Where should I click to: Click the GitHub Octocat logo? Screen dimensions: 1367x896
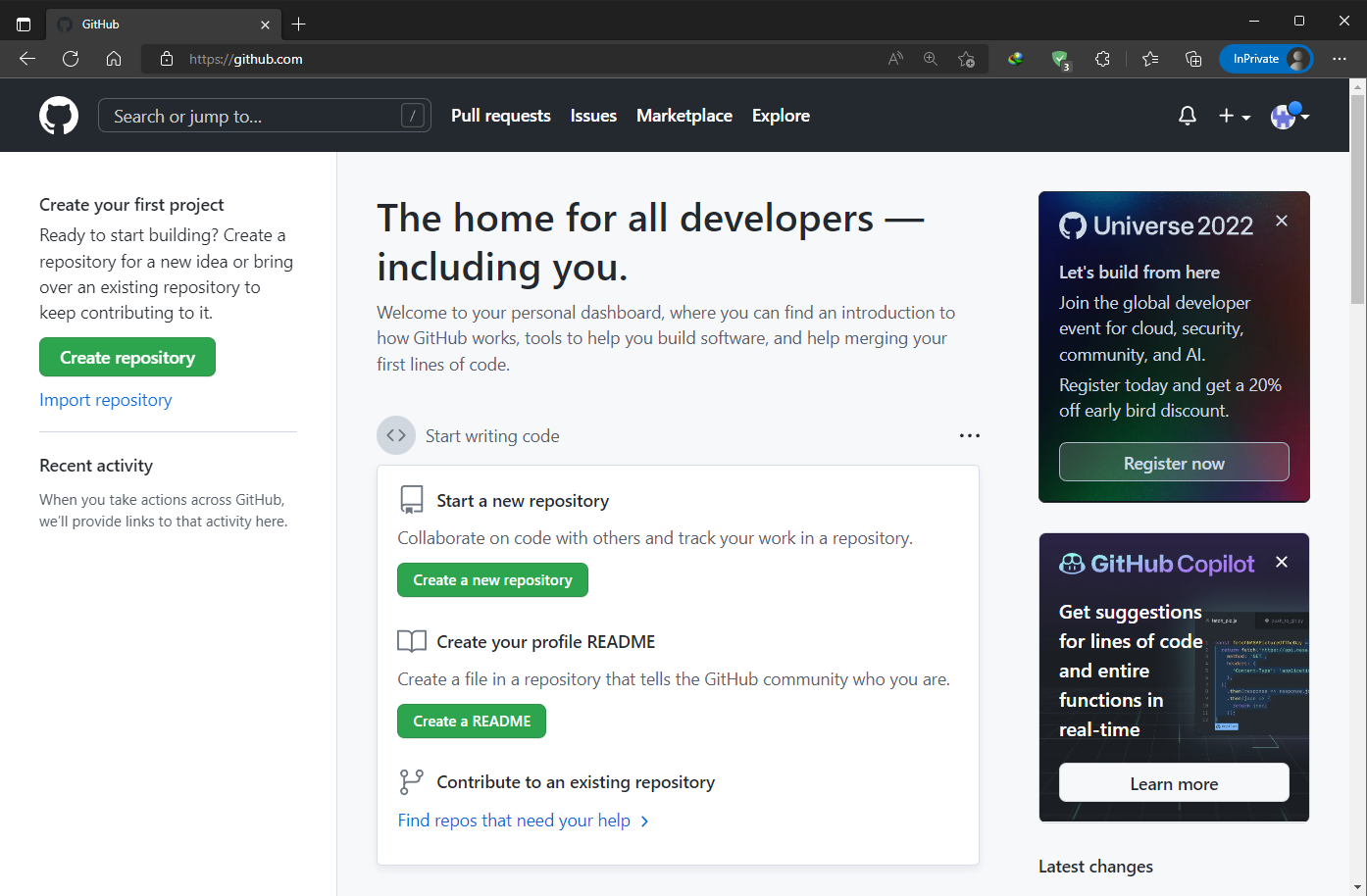(59, 116)
